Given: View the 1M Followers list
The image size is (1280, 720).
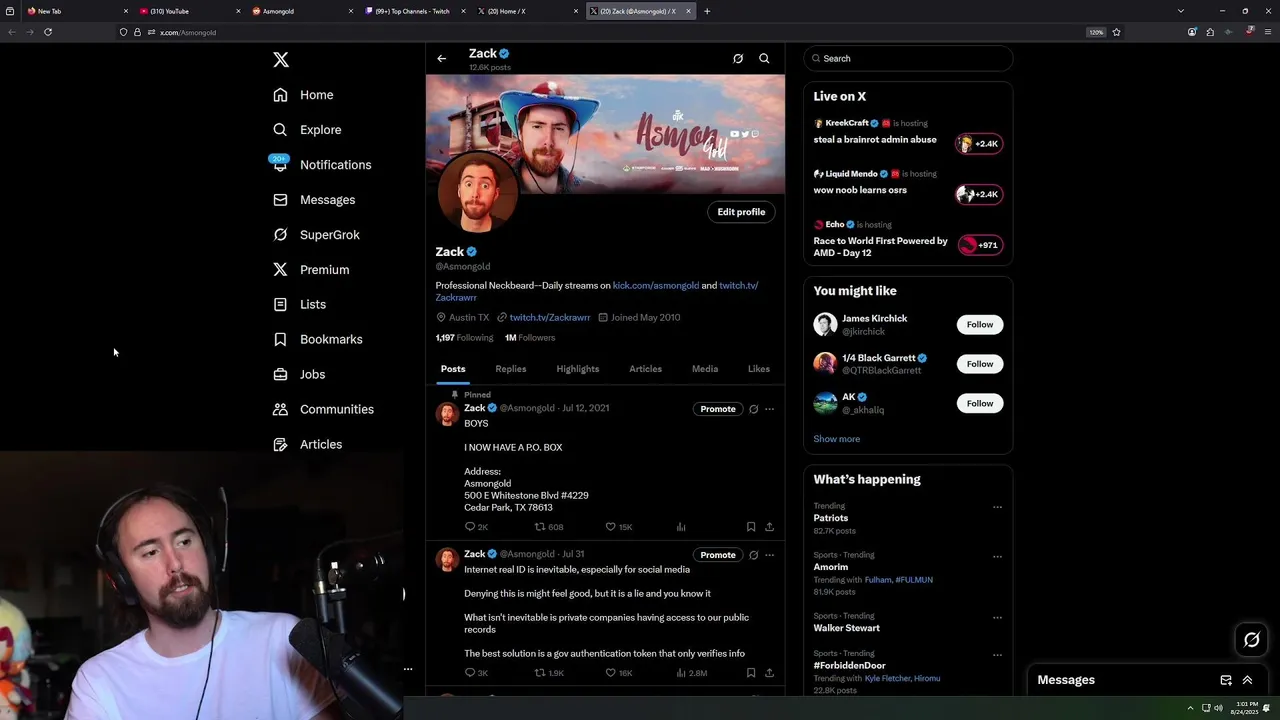Looking at the screenshot, I should click(530, 338).
